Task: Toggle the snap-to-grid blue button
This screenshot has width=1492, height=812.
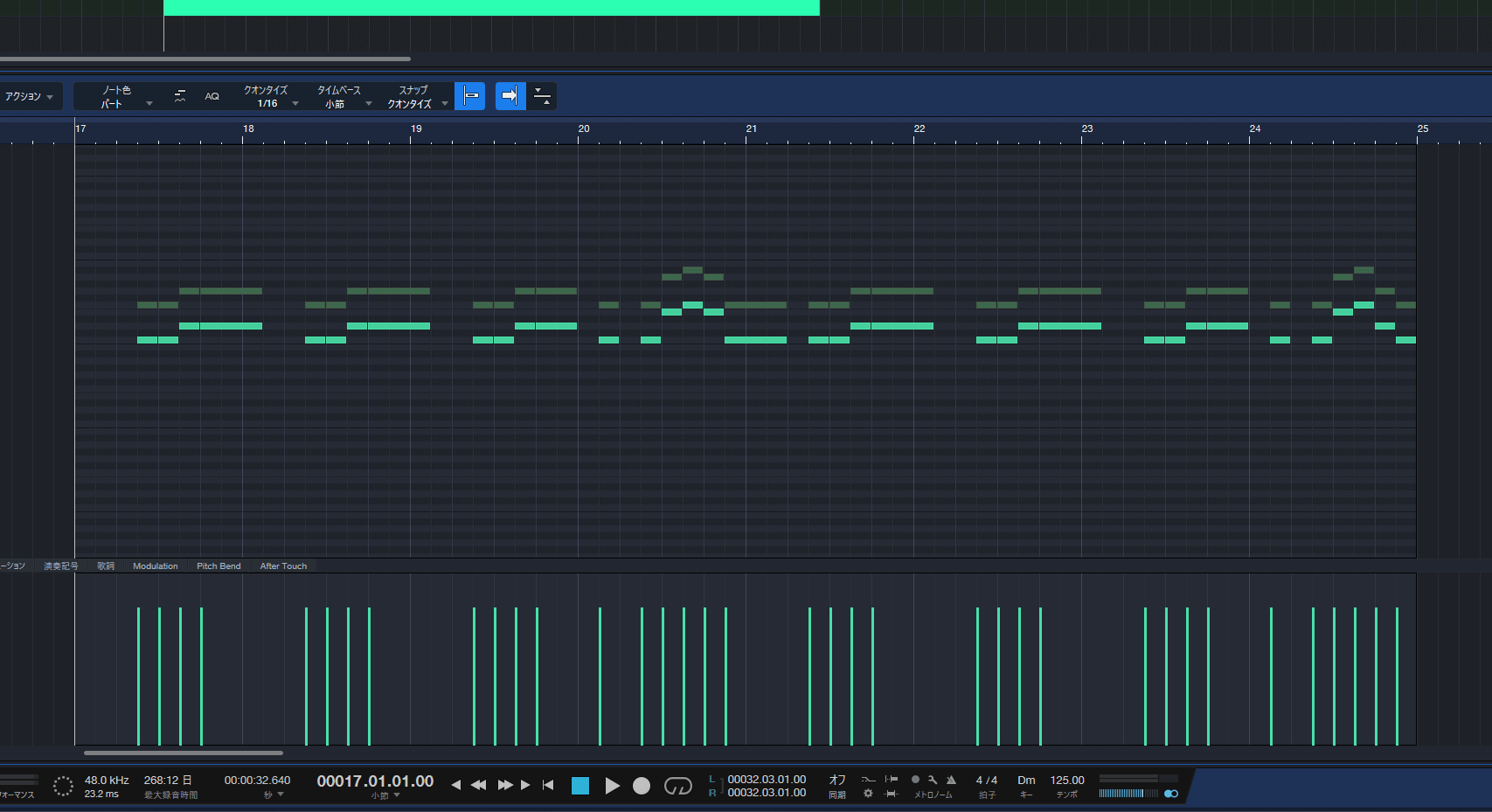Action: (x=470, y=96)
